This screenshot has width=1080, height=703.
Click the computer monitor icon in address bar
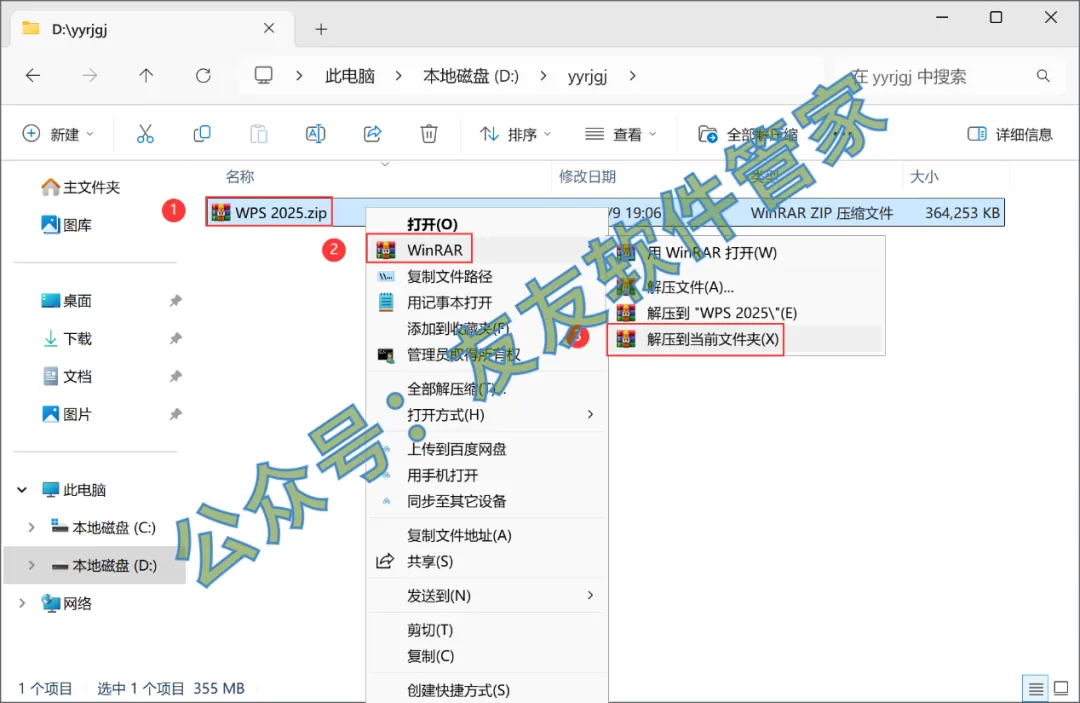point(264,76)
